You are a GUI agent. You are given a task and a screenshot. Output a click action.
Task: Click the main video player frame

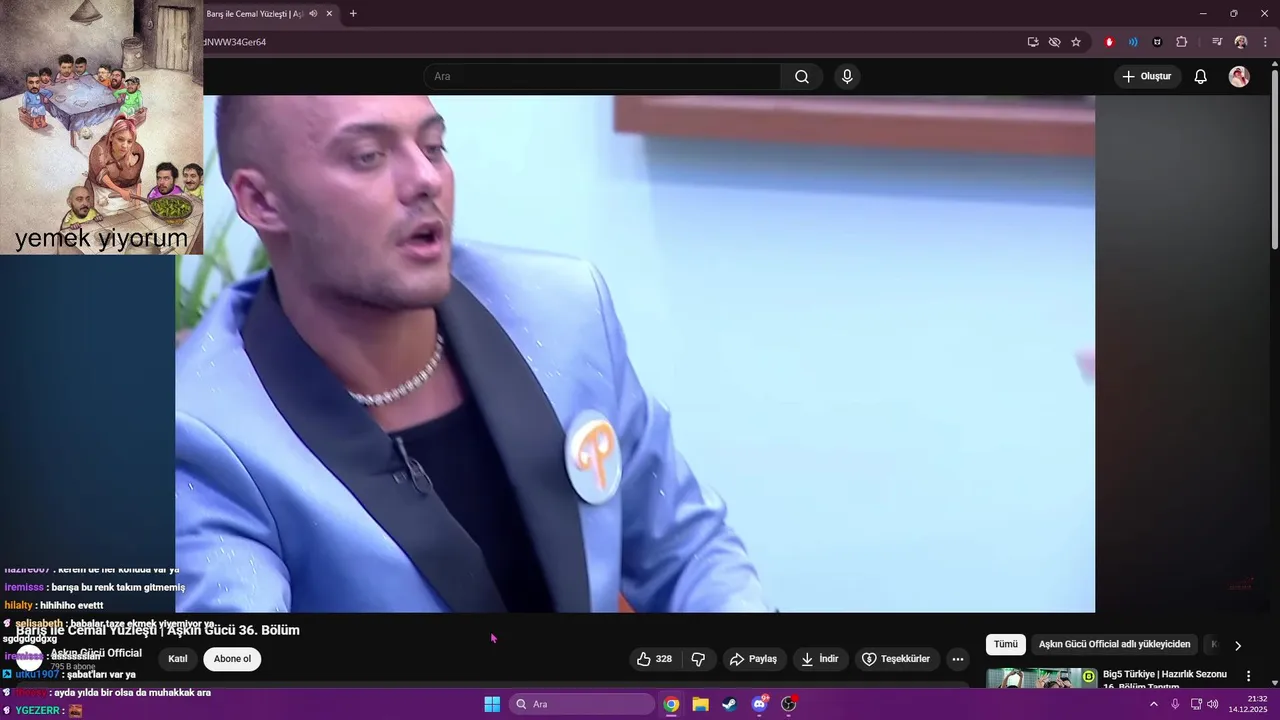[635, 354]
